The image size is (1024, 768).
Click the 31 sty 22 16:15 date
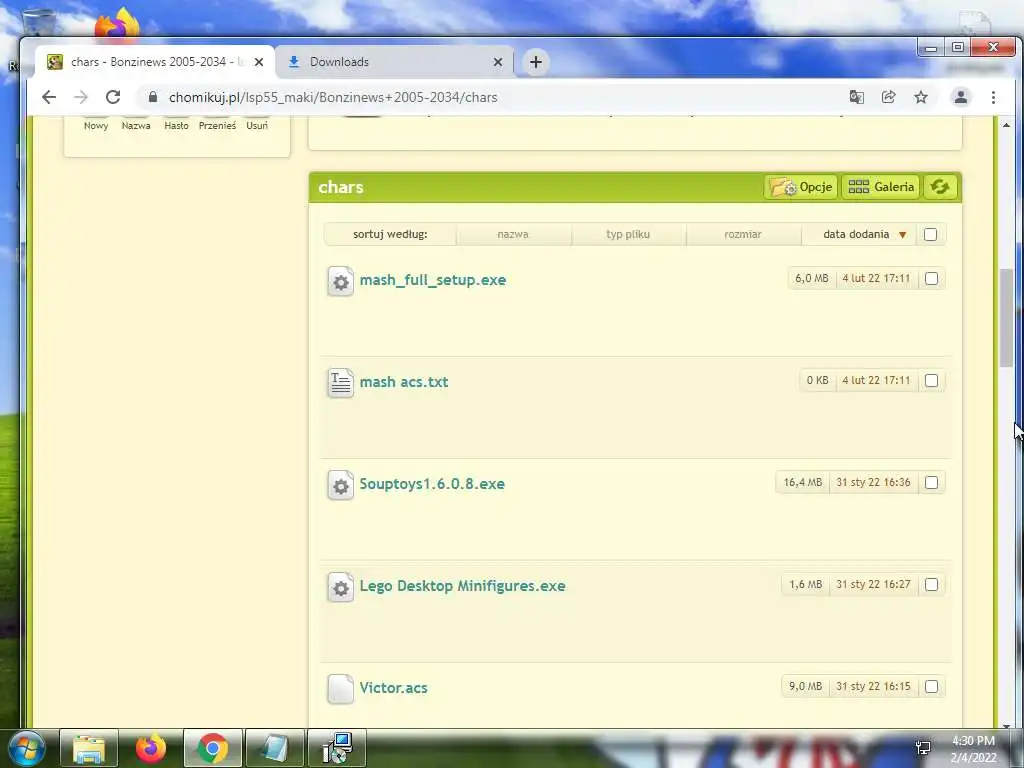click(873, 686)
